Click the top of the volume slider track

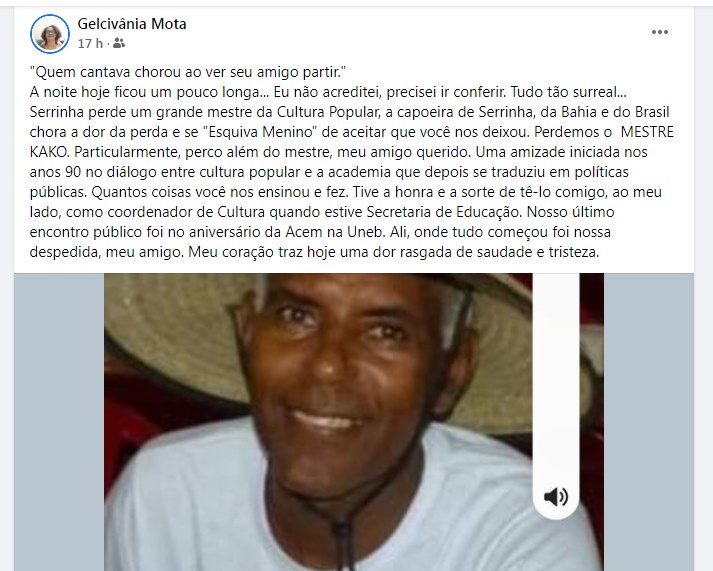[556, 278]
